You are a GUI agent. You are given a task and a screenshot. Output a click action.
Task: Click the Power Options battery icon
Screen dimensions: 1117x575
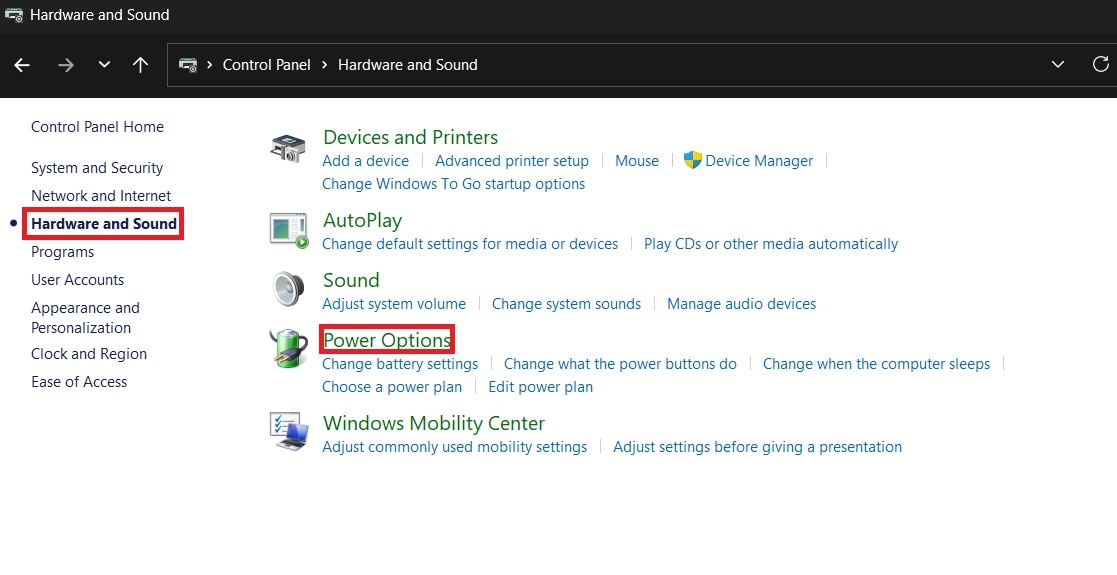(289, 348)
